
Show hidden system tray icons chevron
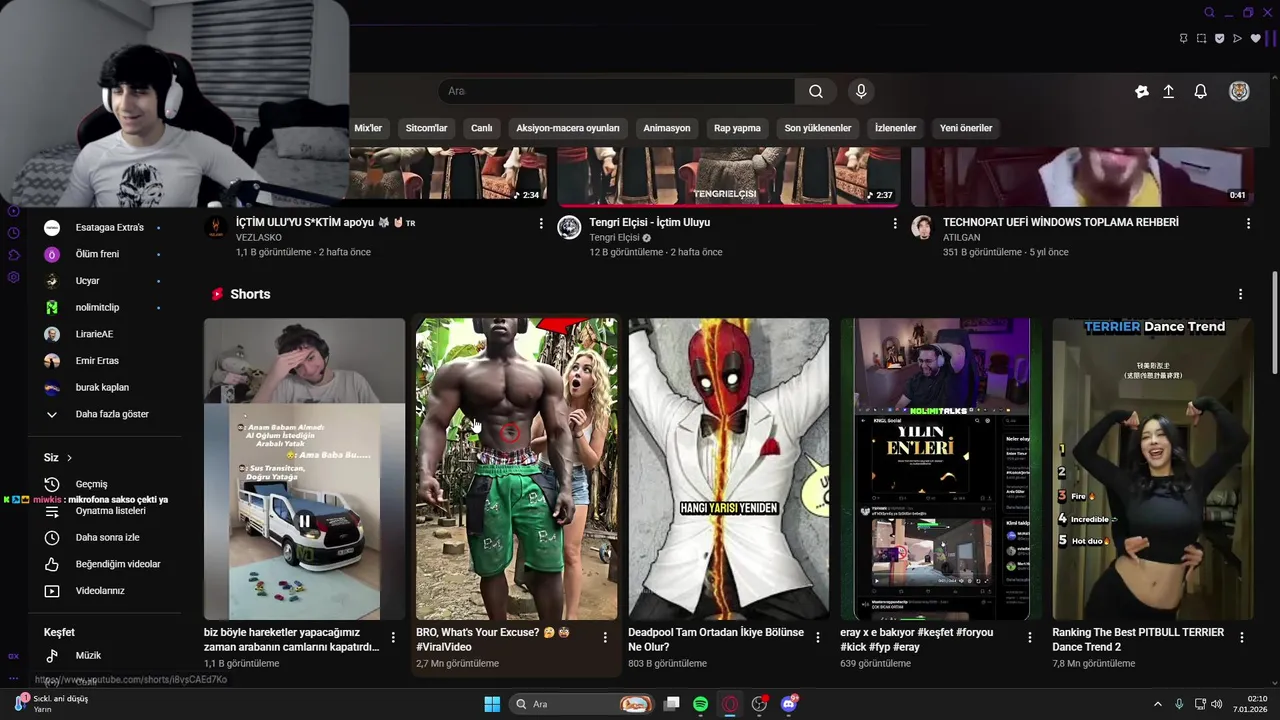tap(1158, 704)
